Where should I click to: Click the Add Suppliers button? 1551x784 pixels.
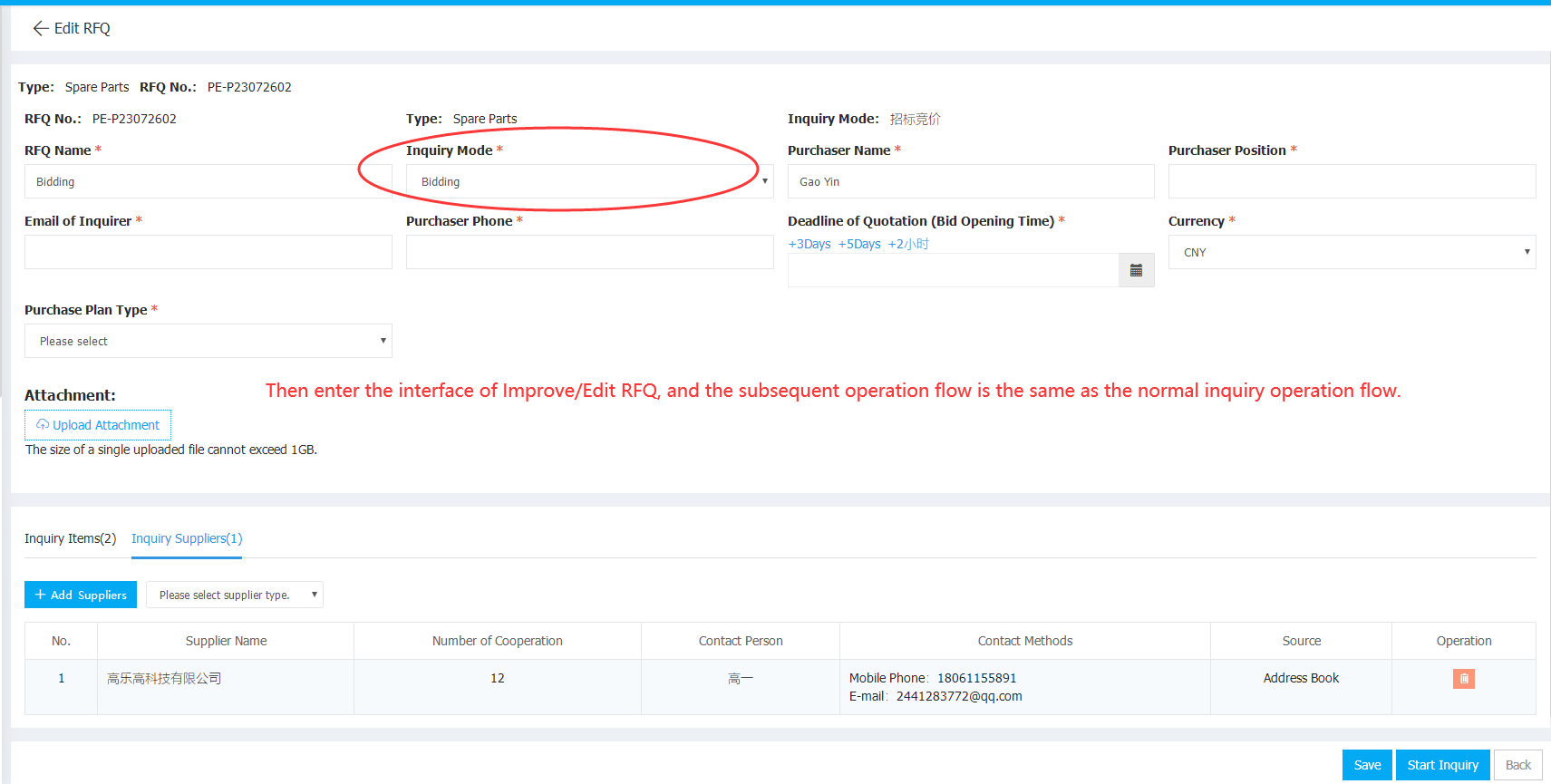click(x=81, y=595)
